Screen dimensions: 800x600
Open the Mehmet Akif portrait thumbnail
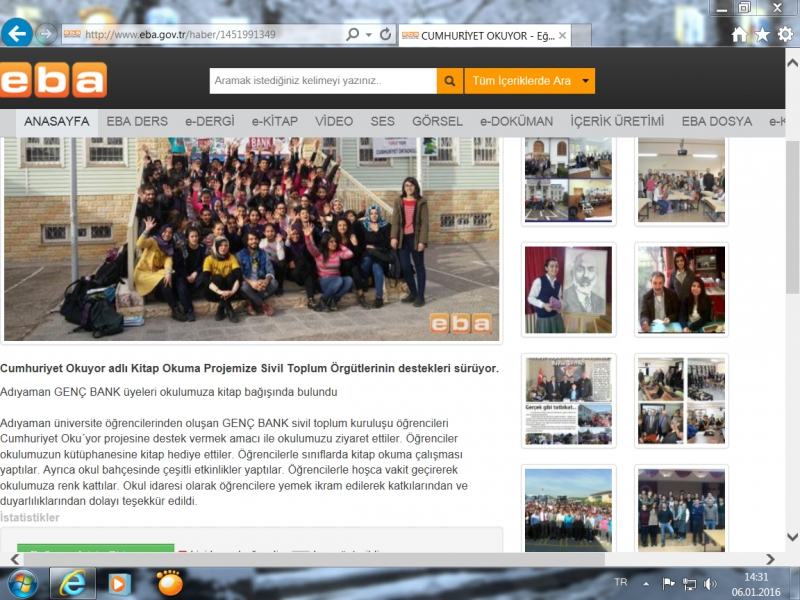click(567, 289)
